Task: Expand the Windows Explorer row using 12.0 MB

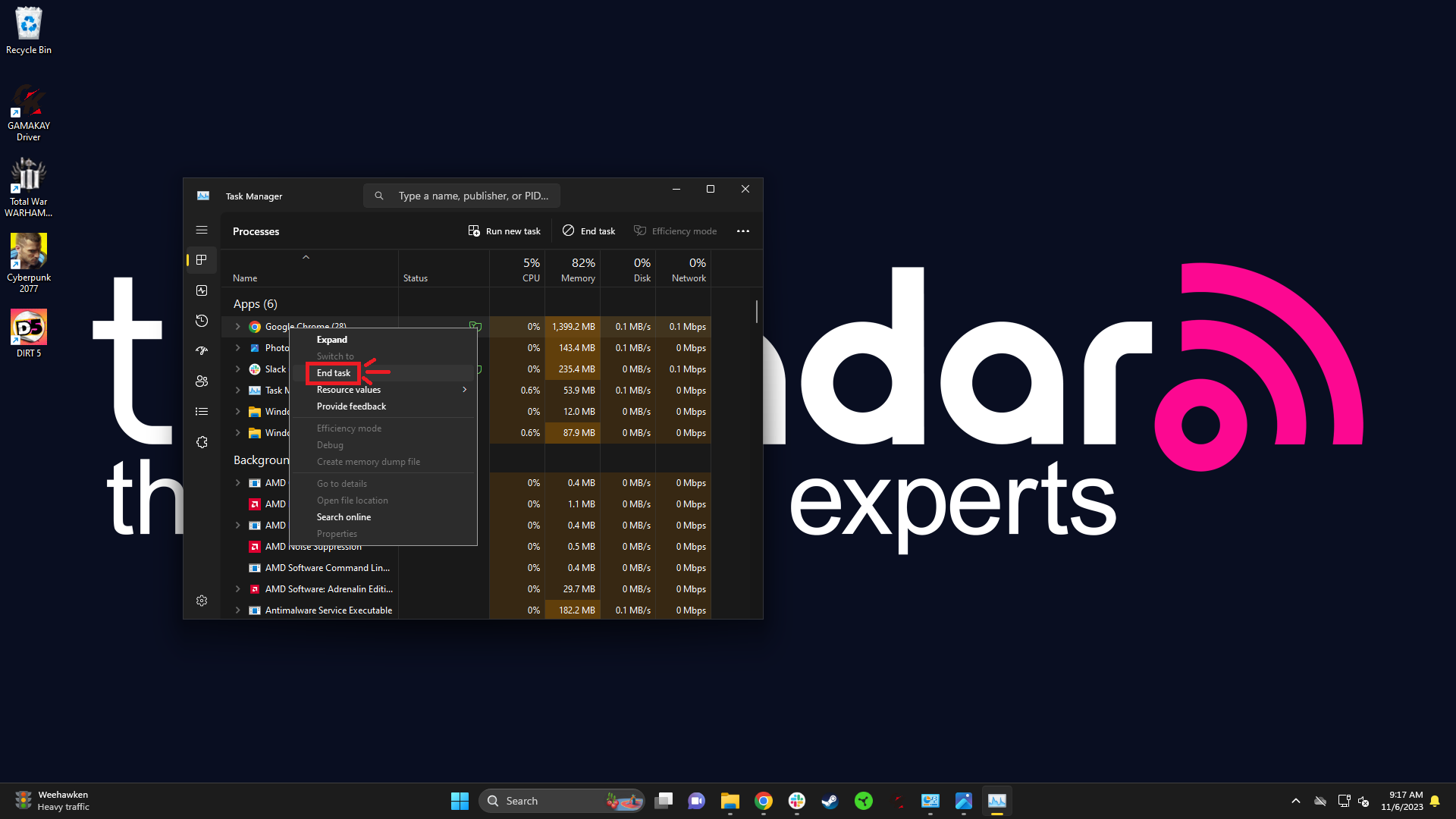Action: click(237, 412)
